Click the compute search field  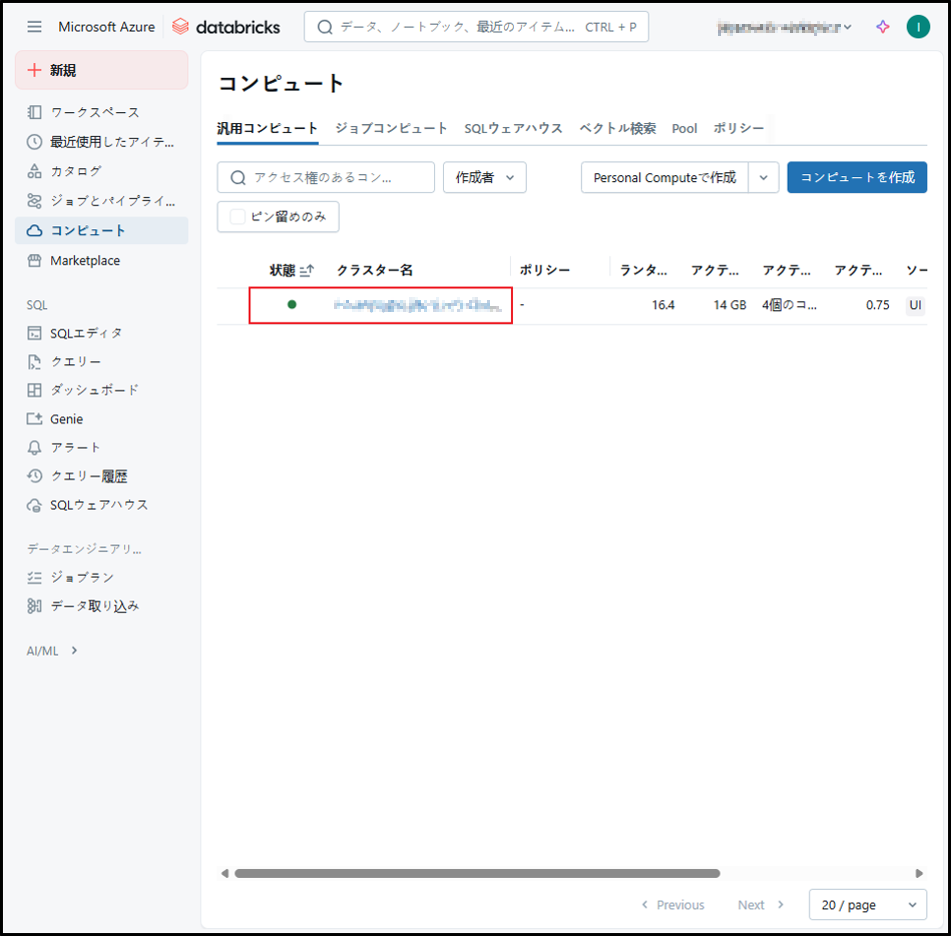point(326,177)
